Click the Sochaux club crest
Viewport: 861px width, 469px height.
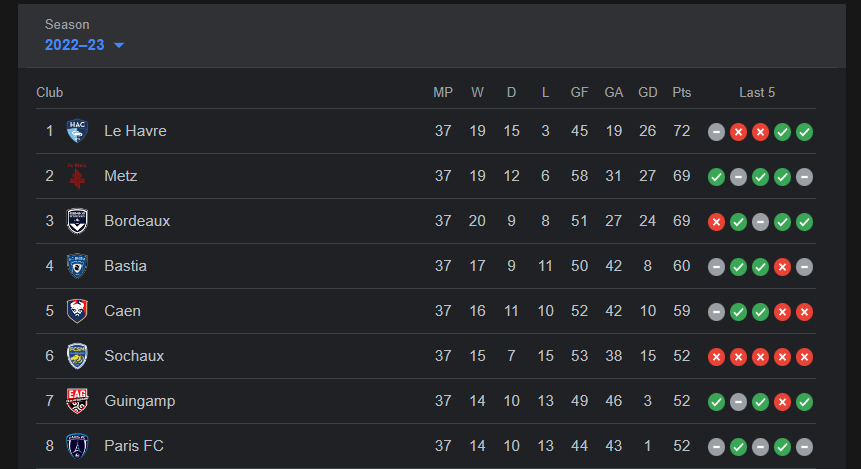pos(77,356)
